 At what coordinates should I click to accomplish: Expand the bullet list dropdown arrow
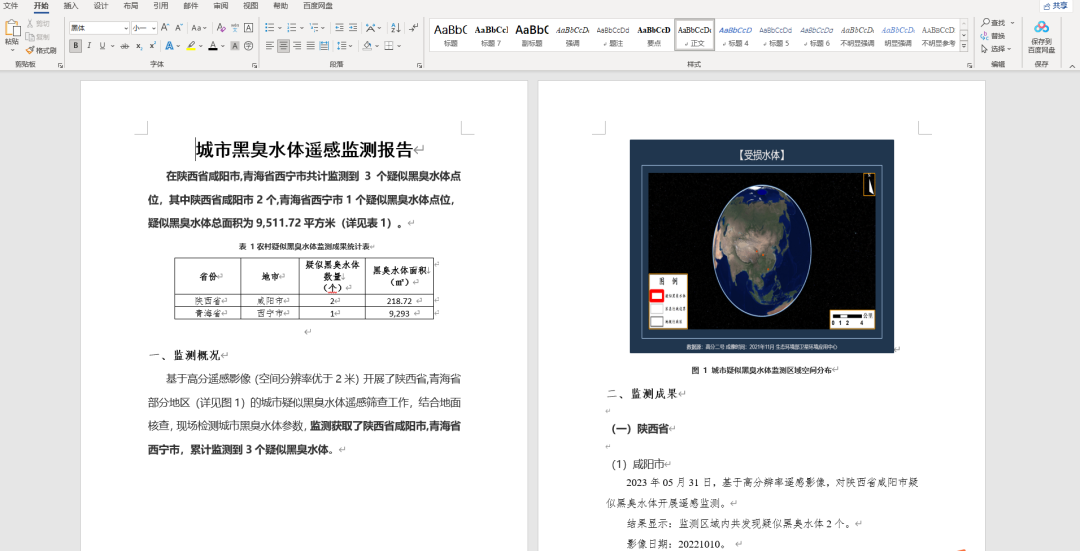pos(280,28)
